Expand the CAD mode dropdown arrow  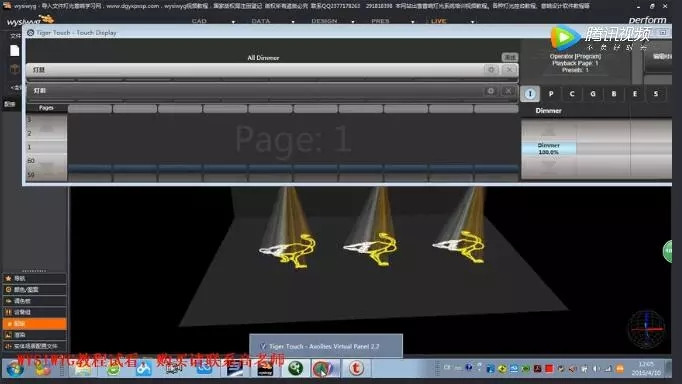click(233, 21)
